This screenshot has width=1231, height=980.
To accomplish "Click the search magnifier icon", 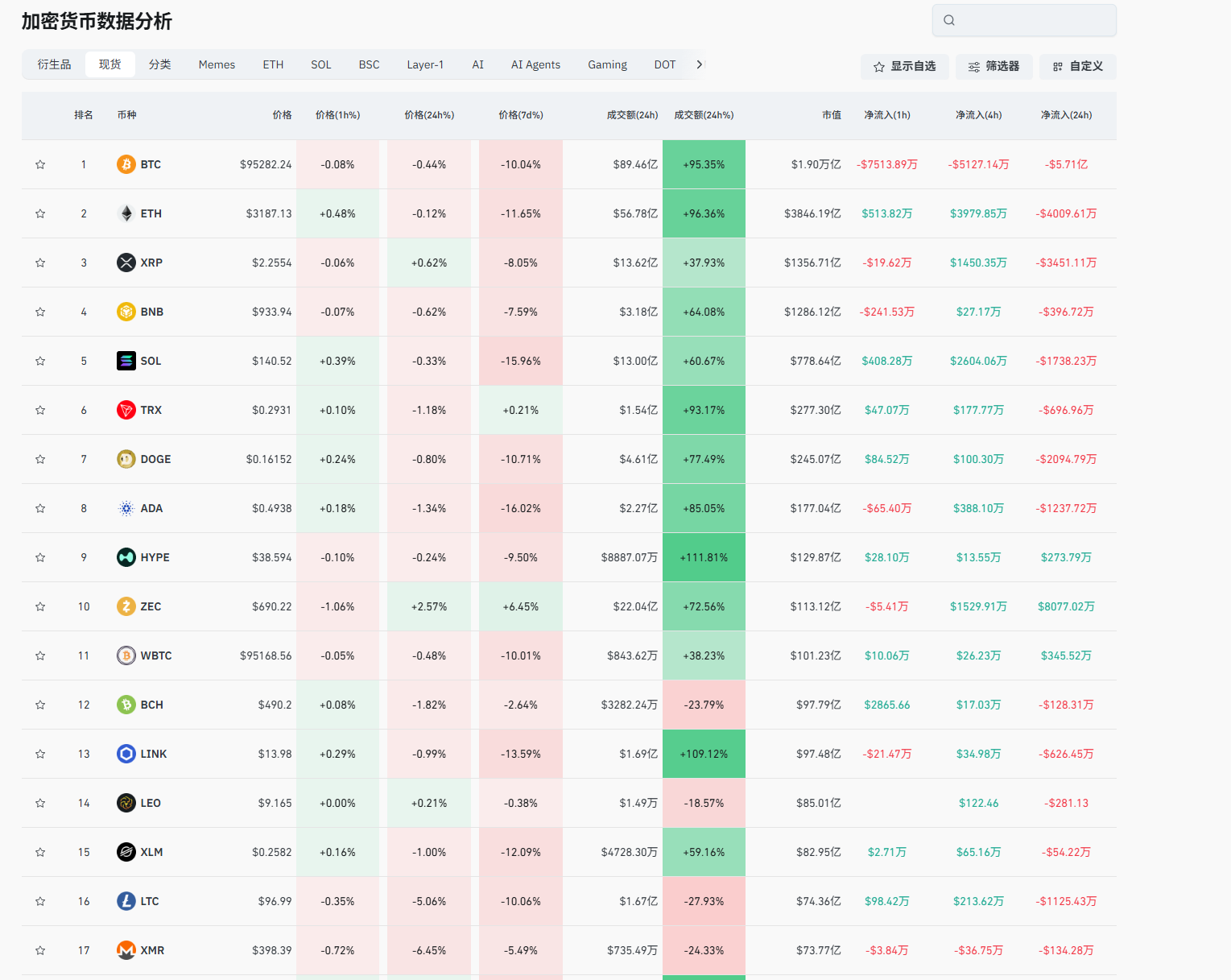I will [x=949, y=20].
